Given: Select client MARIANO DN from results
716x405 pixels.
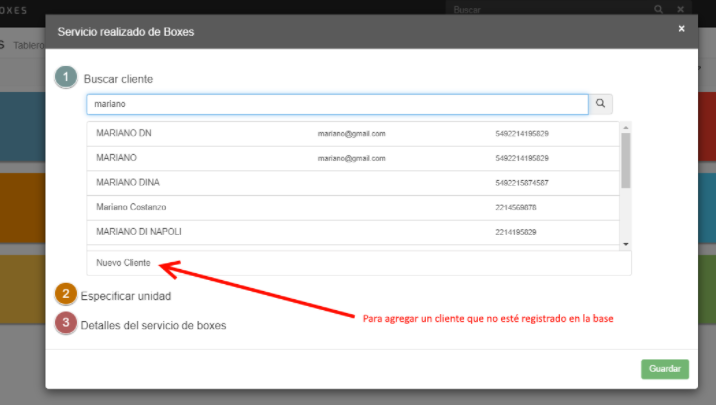Looking at the screenshot, I should (x=353, y=134).
